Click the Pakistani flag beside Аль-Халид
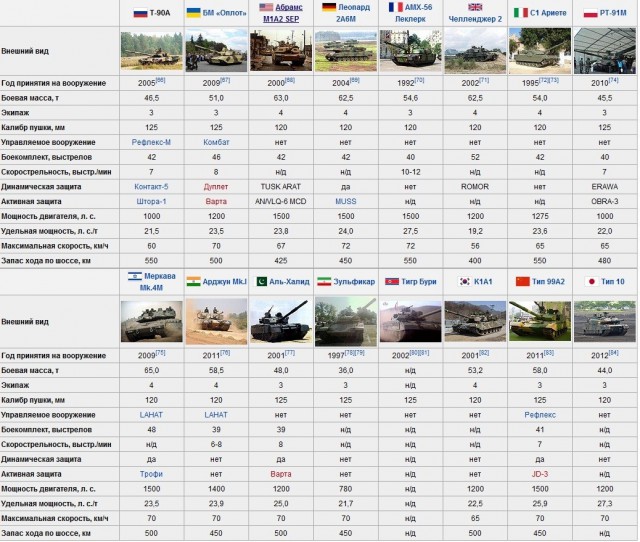 pos(261,282)
